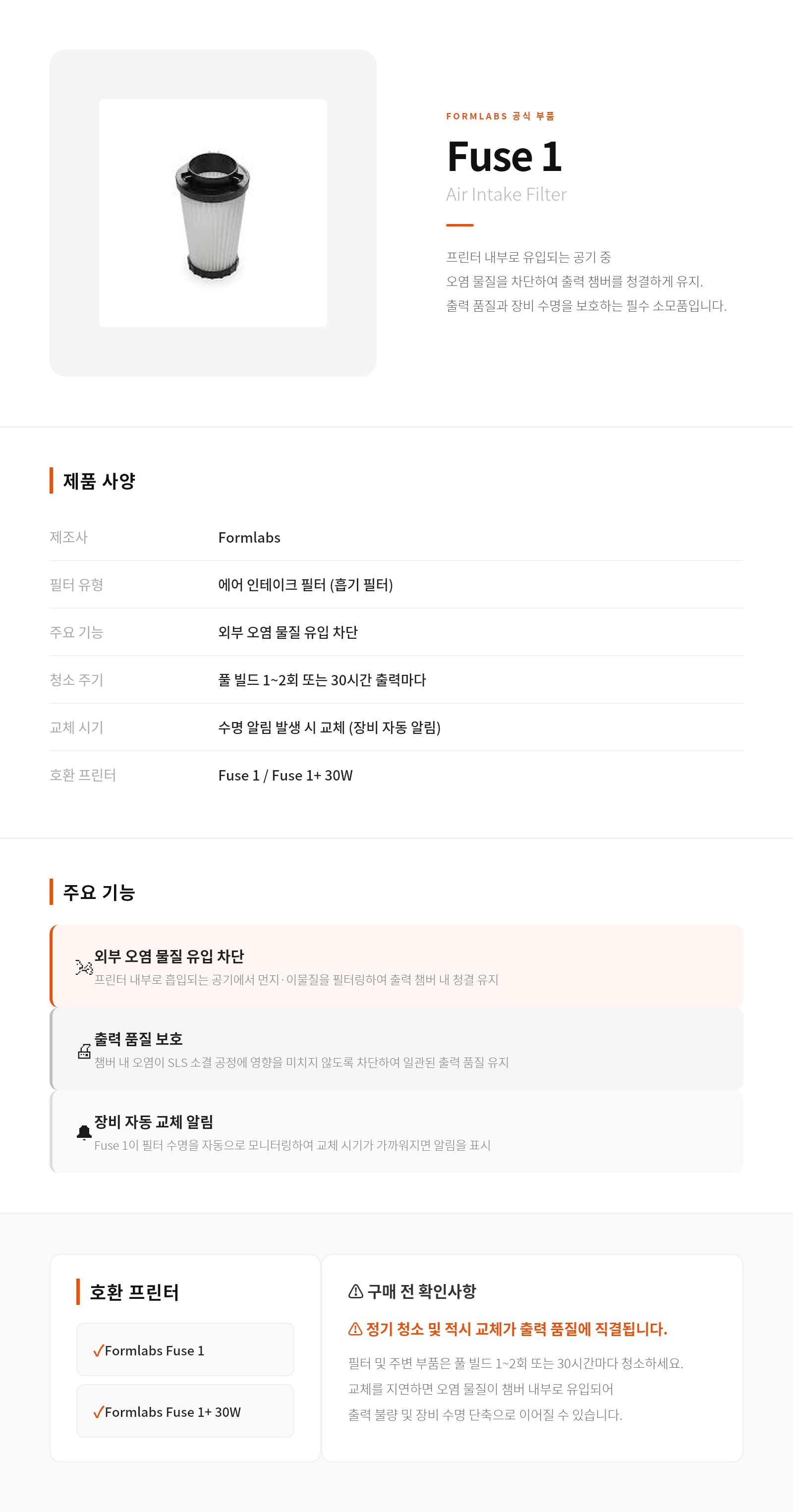793x1512 pixels.
Task: Click the FORMLABS 공식 부품 label
Action: (500, 116)
